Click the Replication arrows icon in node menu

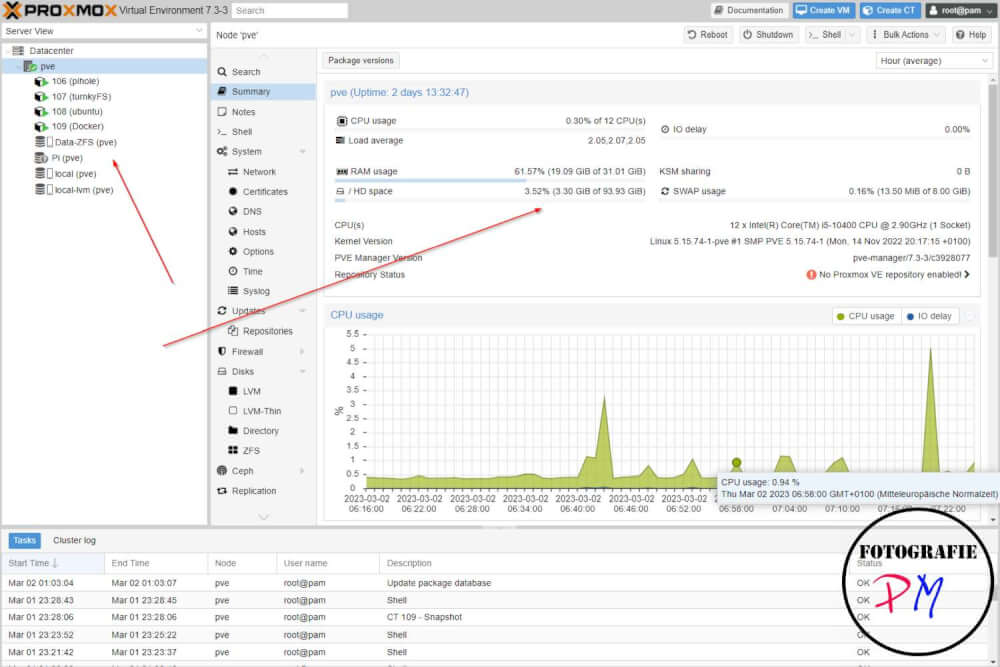(222, 490)
